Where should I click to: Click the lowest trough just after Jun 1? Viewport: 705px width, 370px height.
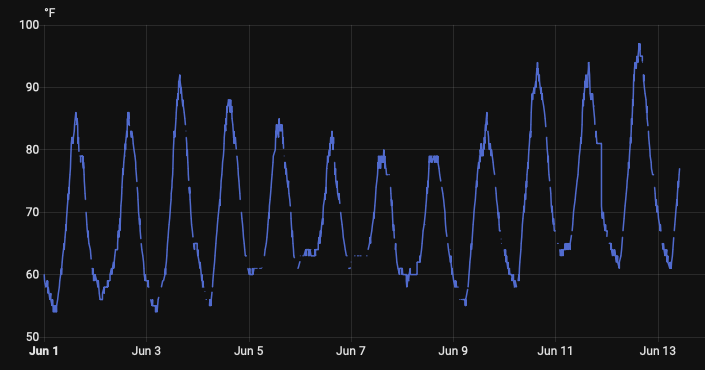click(55, 310)
